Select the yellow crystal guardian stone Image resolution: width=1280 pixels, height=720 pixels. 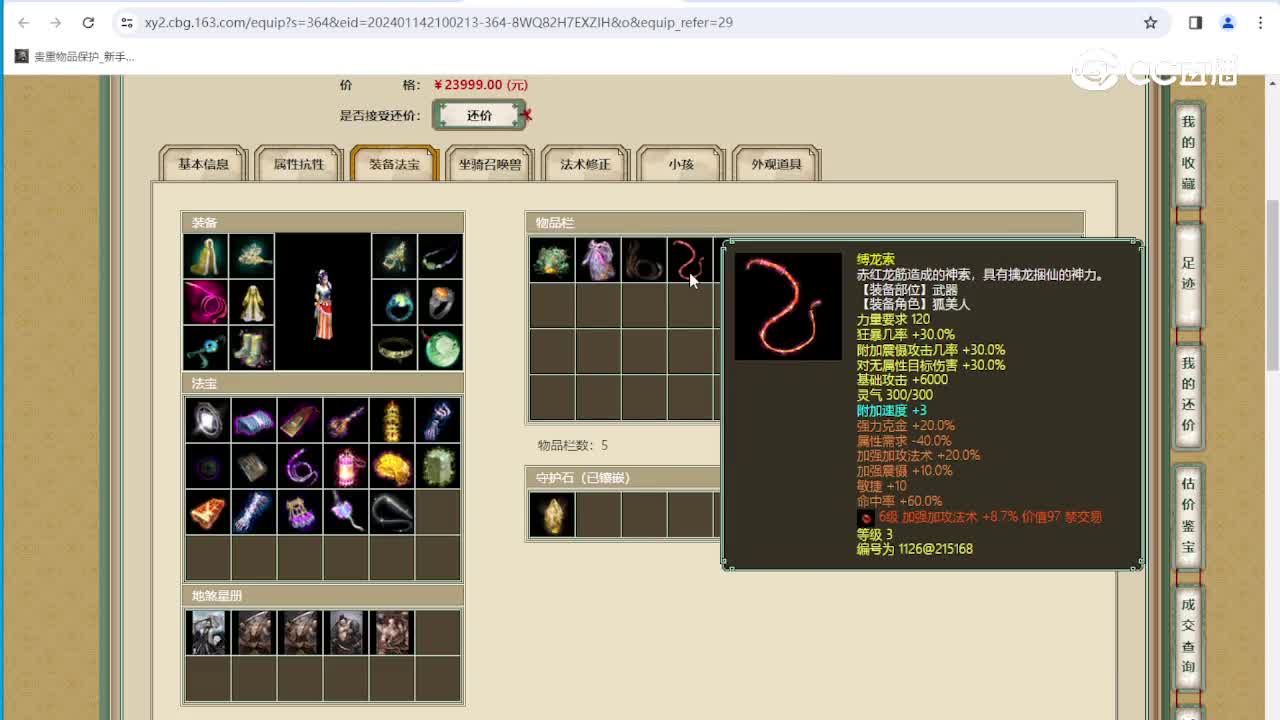pyautogui.click(x=552, y=515)
